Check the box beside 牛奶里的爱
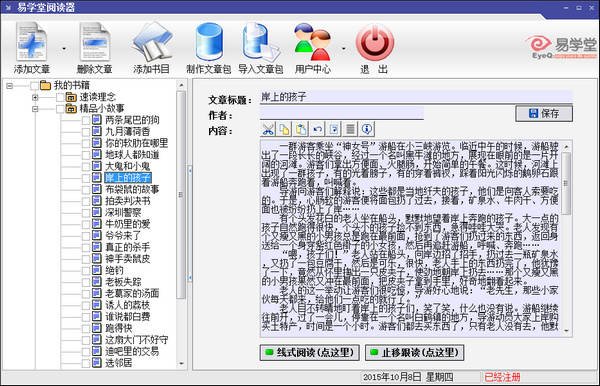 [86, 224]
